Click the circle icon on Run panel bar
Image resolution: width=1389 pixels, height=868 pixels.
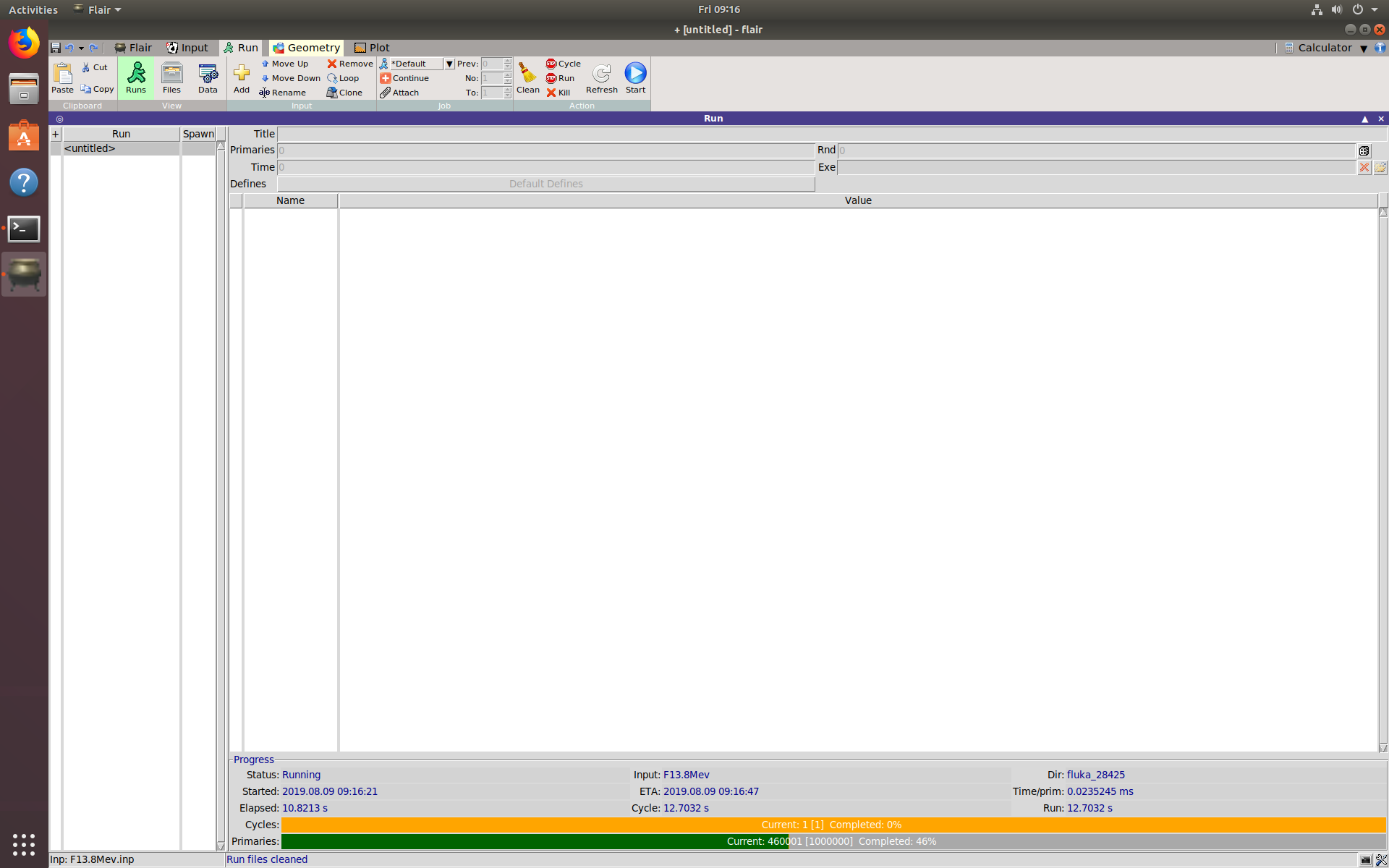coord(59,119)
